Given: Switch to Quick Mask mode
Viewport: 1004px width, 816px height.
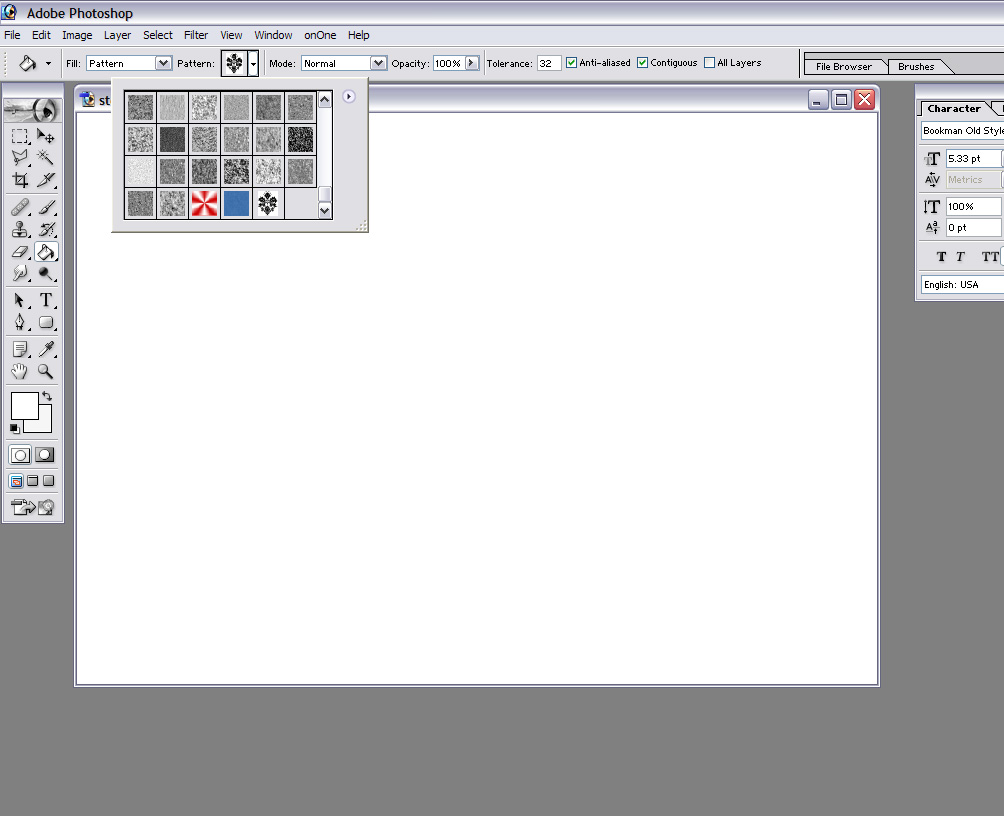Looking at the screenshot, I should tap(44, 455).
